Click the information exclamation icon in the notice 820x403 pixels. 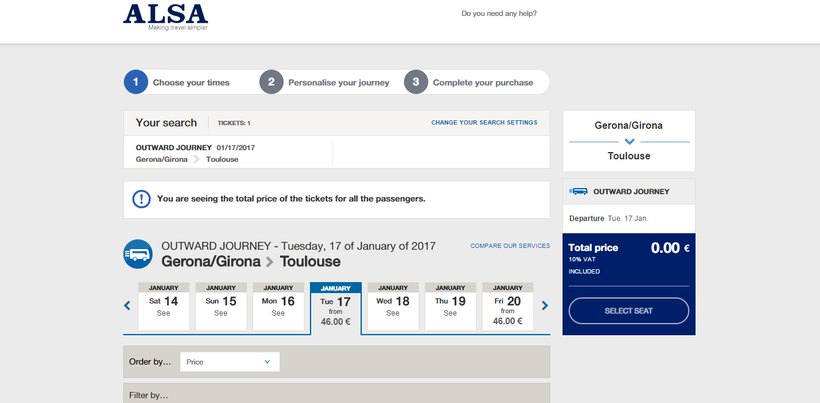click(x=141, y=199)
